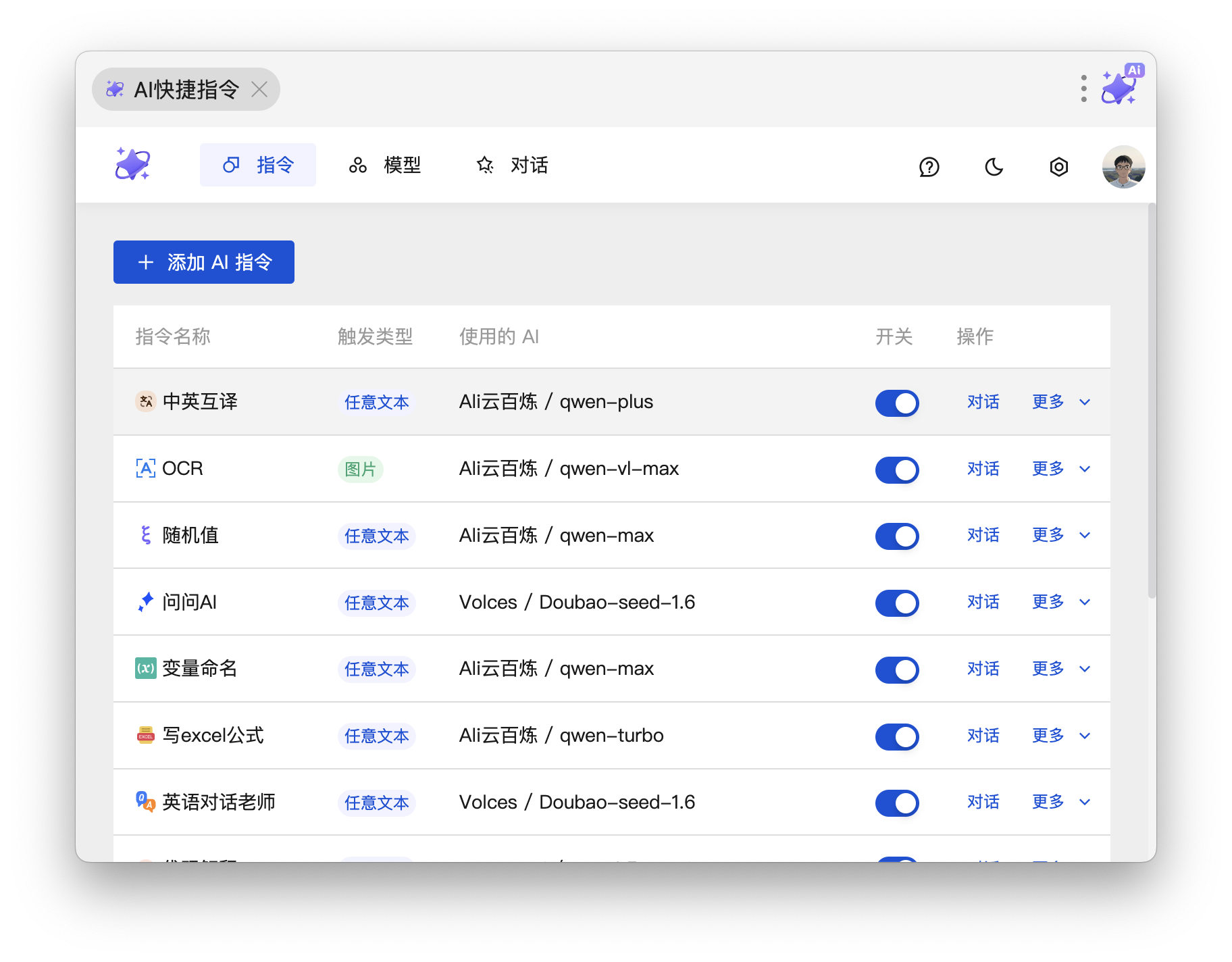Open 对话 for 问问AI row
Screen dimensions: 1232x962
(983, 602)
